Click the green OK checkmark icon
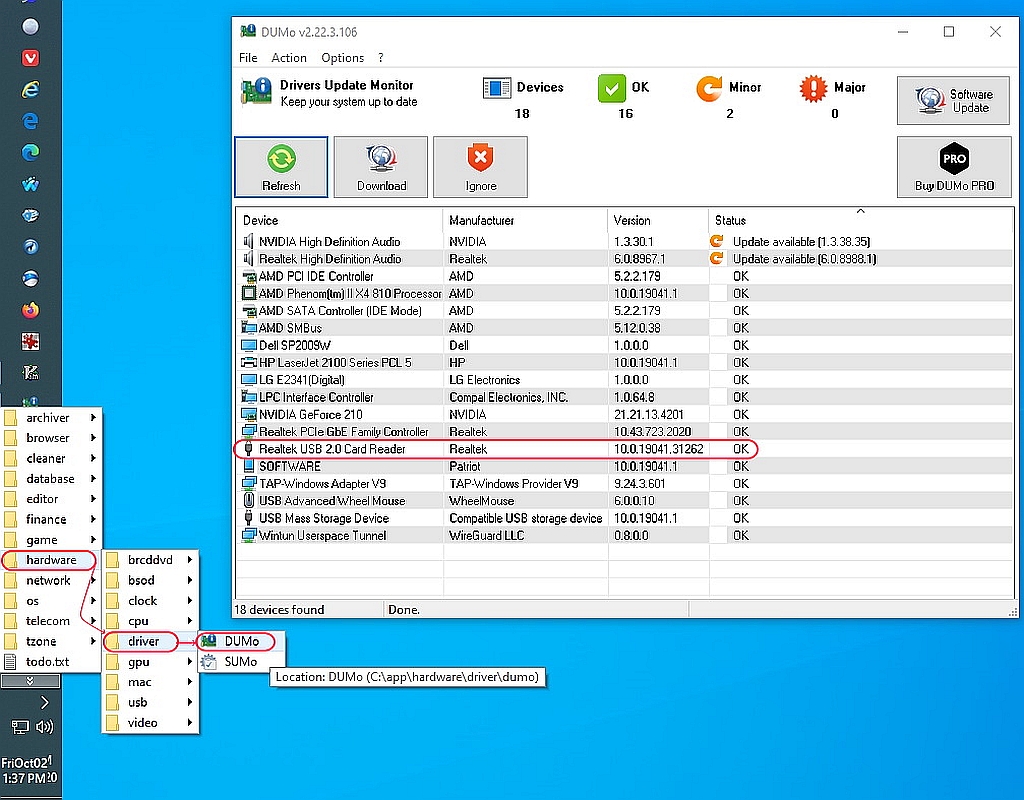Screen dimensions: 1024x800 click(612, 88)
